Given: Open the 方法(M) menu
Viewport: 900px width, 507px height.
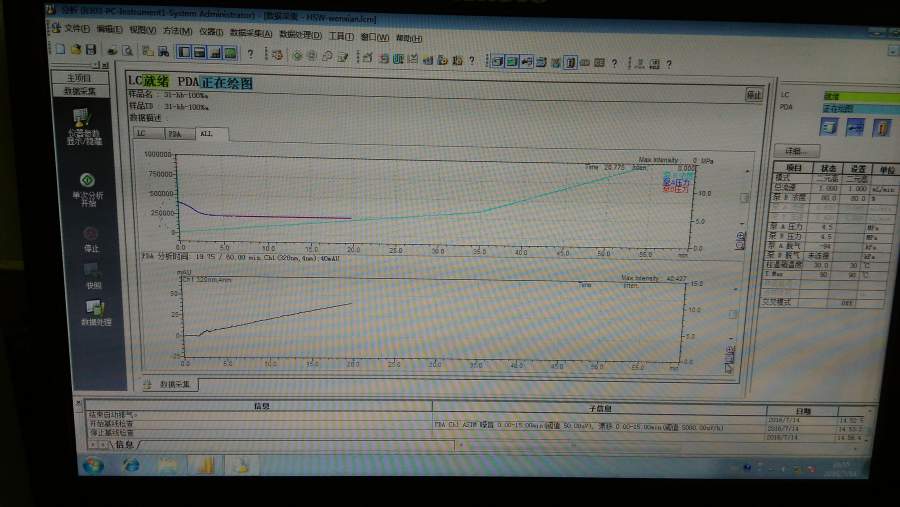Looking at the screenshot, I should 177,30.
